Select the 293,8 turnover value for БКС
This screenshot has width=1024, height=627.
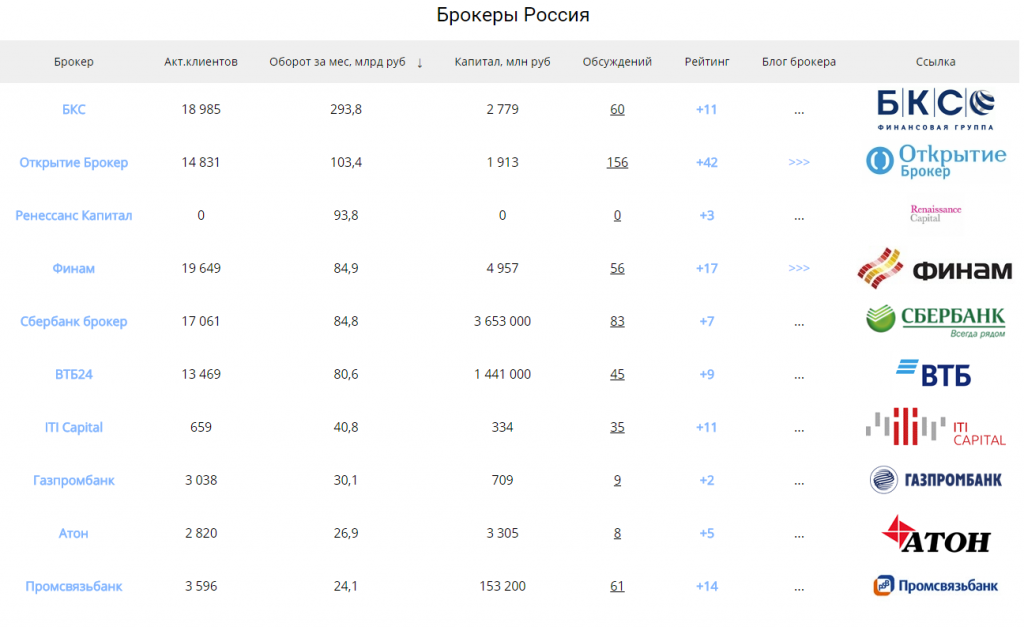345,109
